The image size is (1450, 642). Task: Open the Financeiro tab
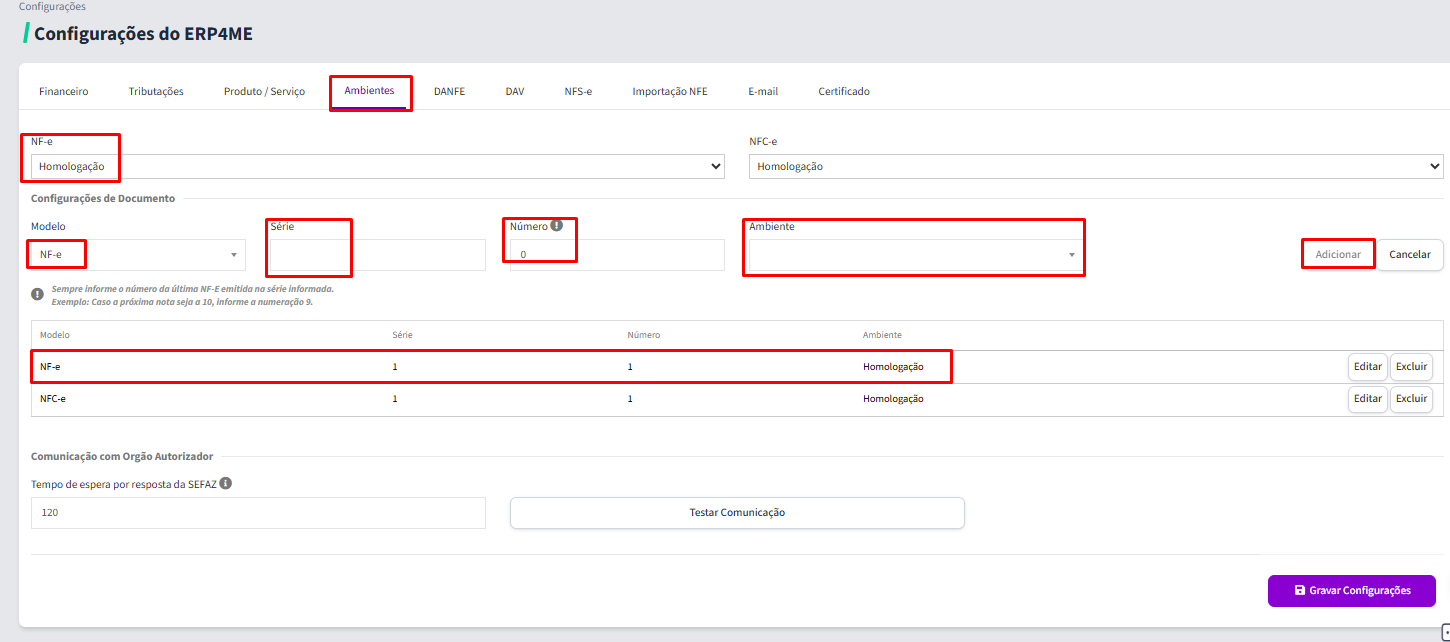pyautogui.click(x=64, y=91)
